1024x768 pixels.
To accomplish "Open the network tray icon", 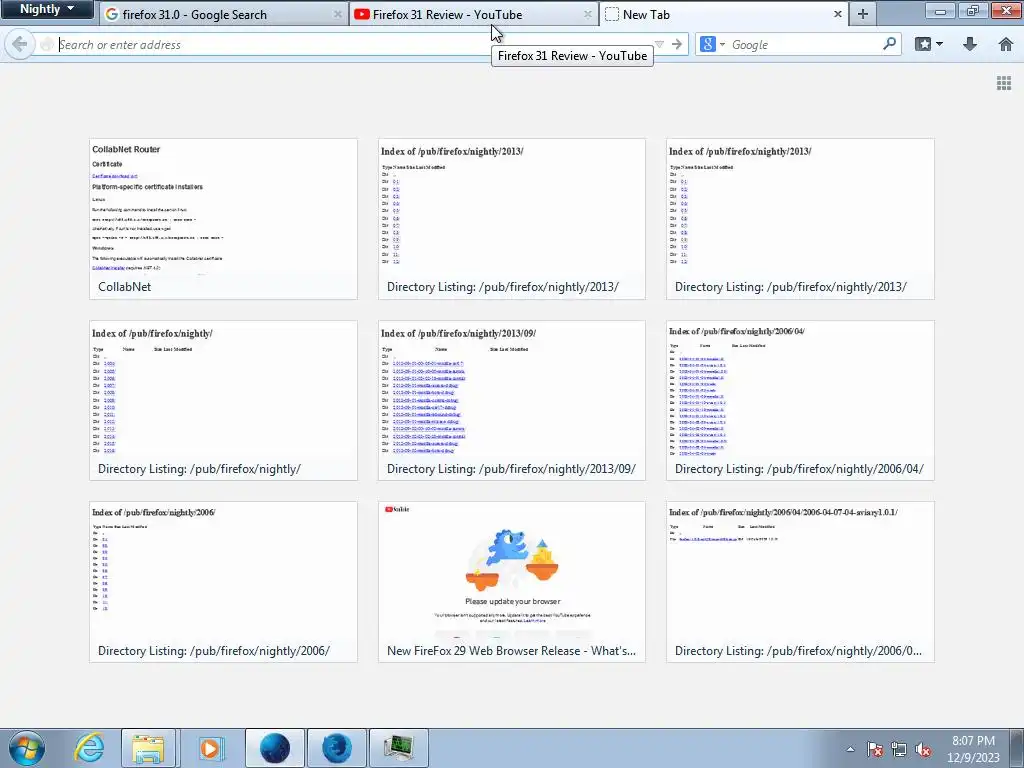I will pos(899,749).
